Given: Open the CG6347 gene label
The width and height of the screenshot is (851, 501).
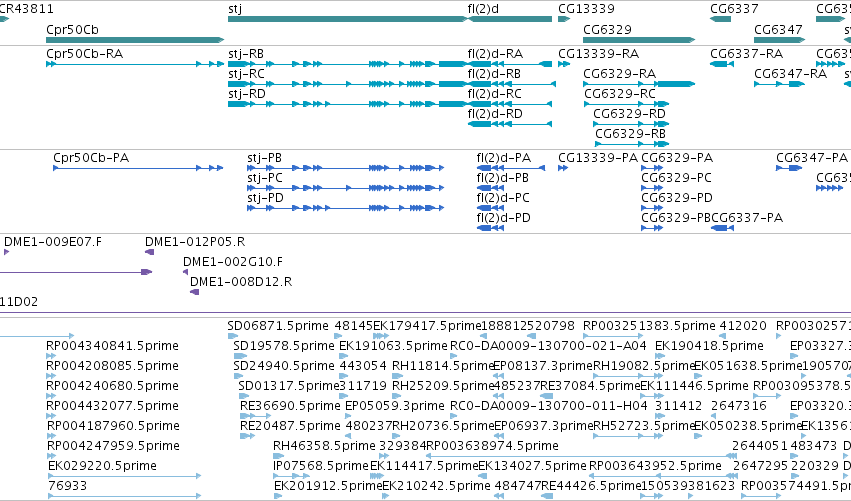Looking at the screenshot, I should (778, 30).
